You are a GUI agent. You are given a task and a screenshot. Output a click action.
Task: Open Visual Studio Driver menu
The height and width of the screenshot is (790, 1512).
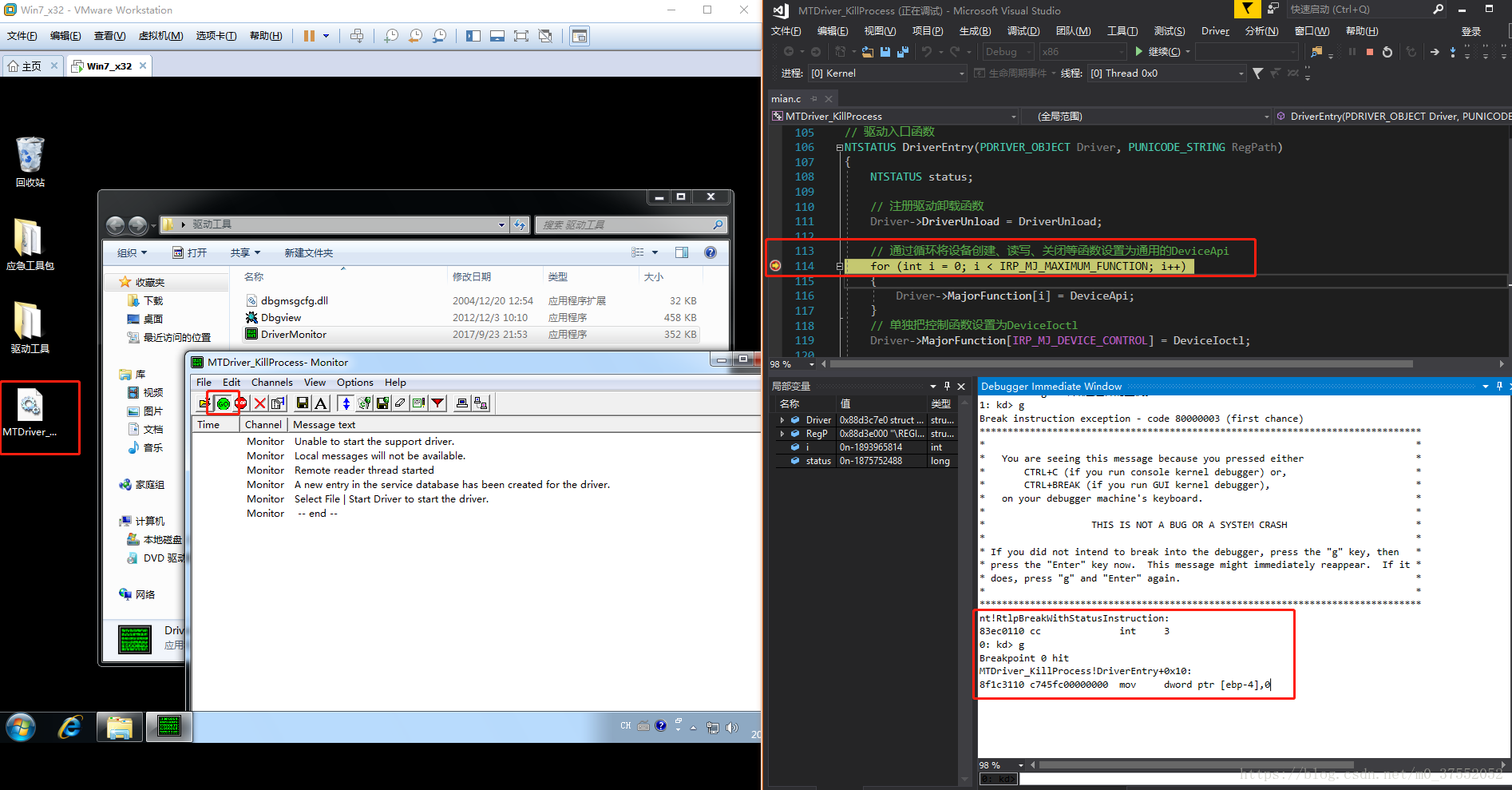pos(1215,31)
